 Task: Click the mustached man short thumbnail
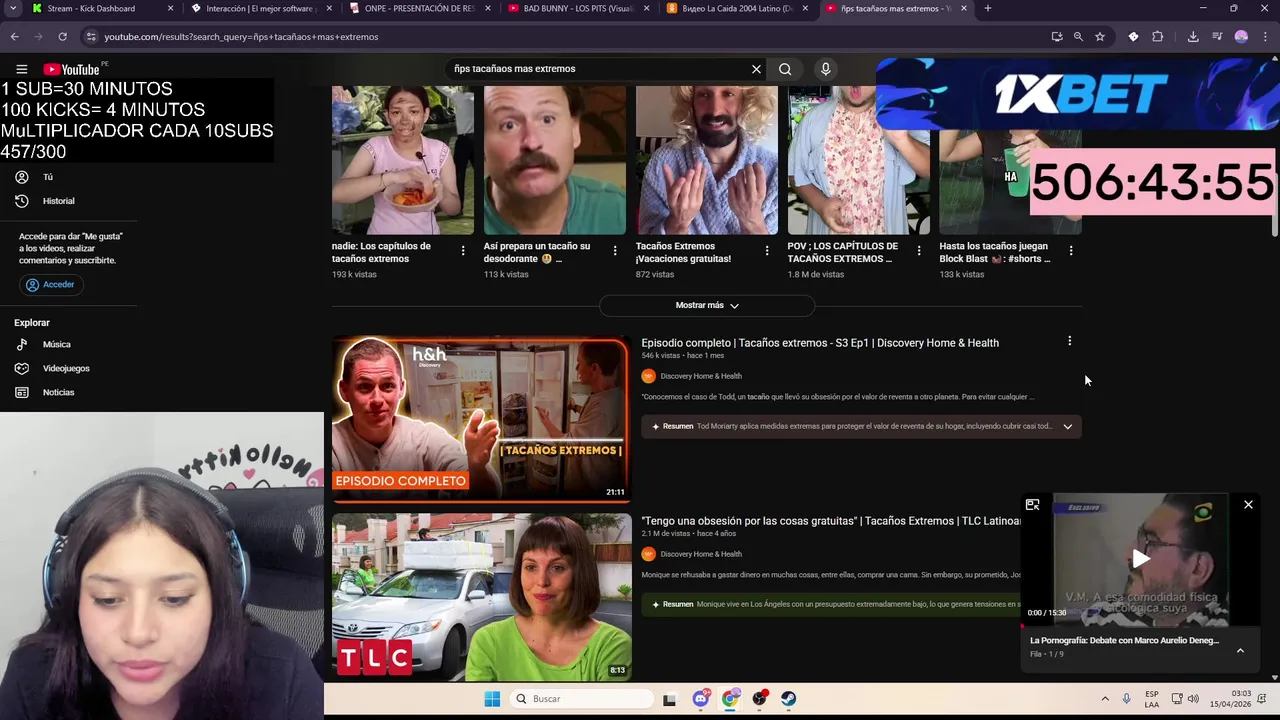tap(555, 160)
